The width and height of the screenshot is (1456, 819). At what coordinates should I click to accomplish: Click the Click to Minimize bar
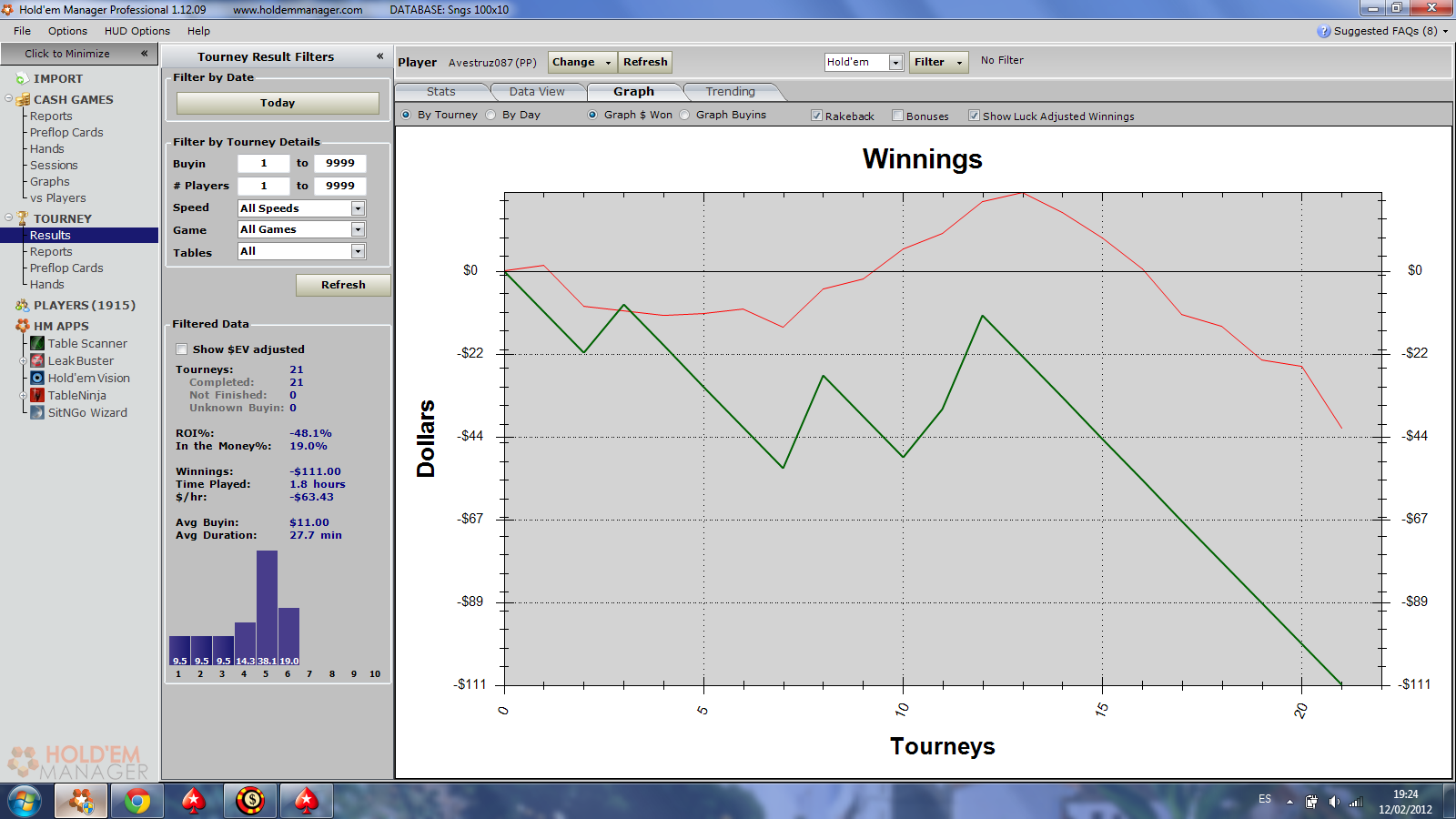click(78, 54)
